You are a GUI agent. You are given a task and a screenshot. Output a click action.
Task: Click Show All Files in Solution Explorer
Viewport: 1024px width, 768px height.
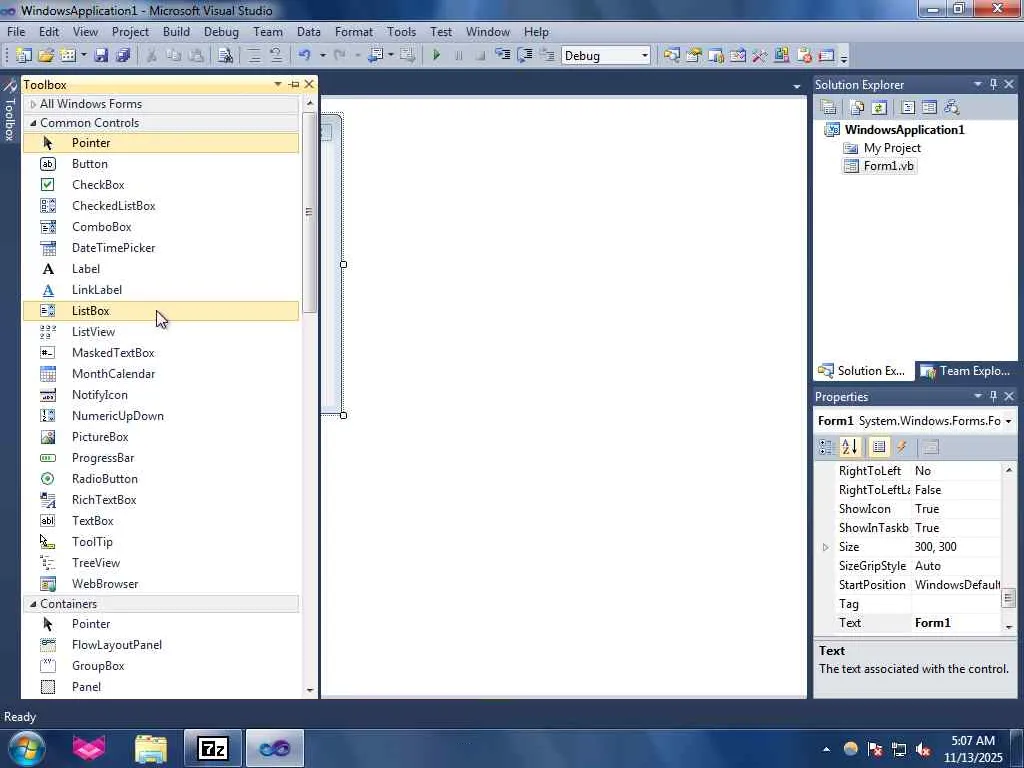point(857,107)
